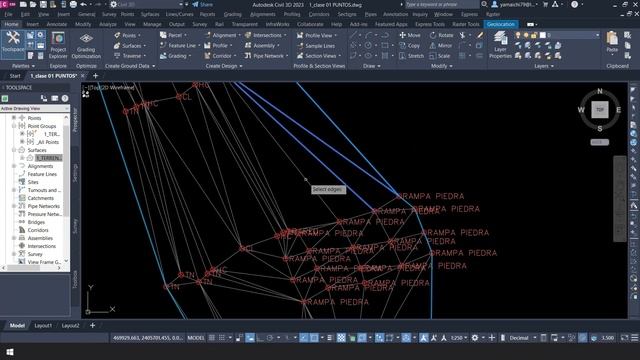
Task: Add a new drawing tab with plus
Action: [x=95, y=76]
